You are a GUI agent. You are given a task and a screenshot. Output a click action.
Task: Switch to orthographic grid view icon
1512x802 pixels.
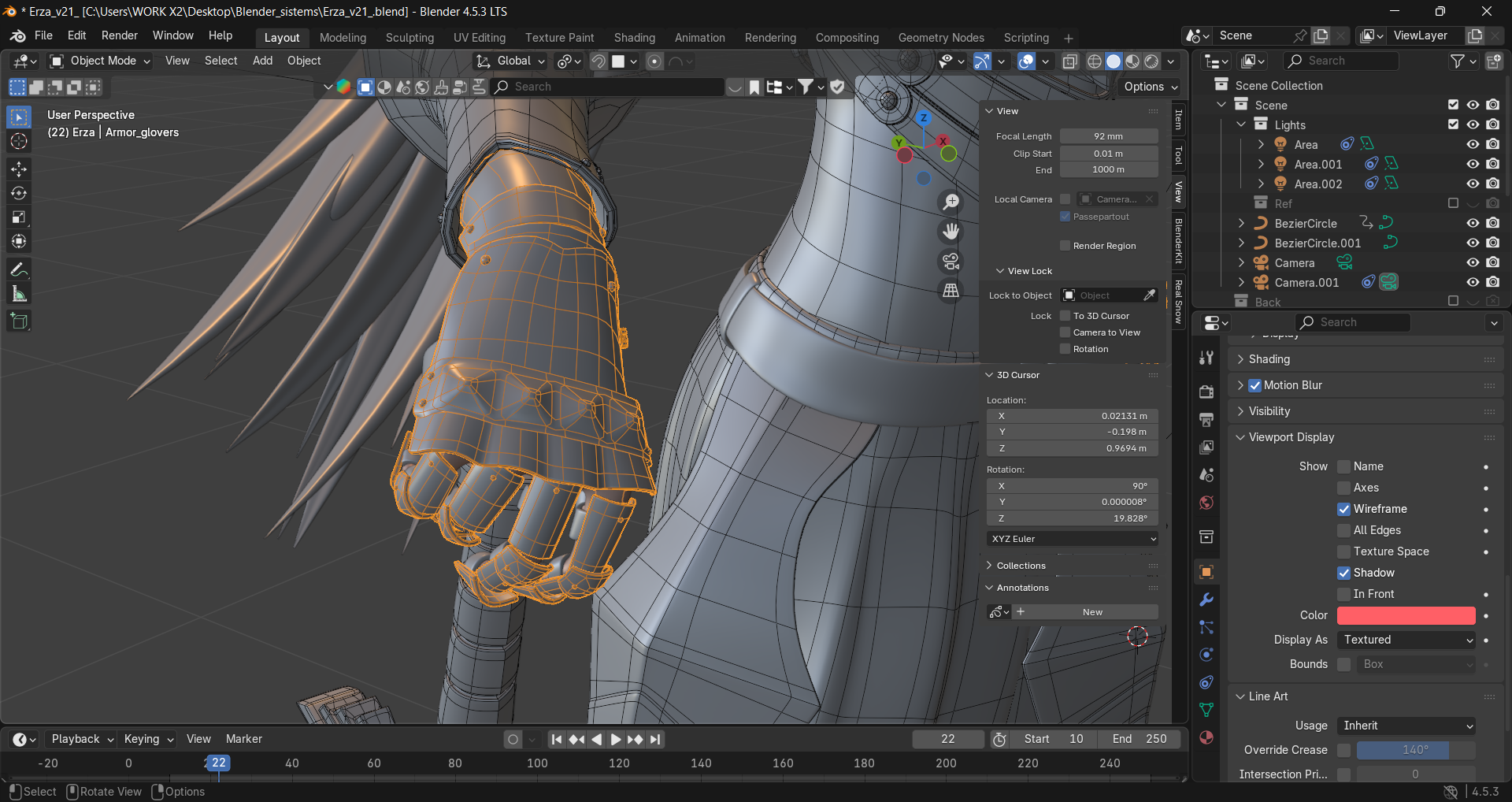[x=951, y=291]
